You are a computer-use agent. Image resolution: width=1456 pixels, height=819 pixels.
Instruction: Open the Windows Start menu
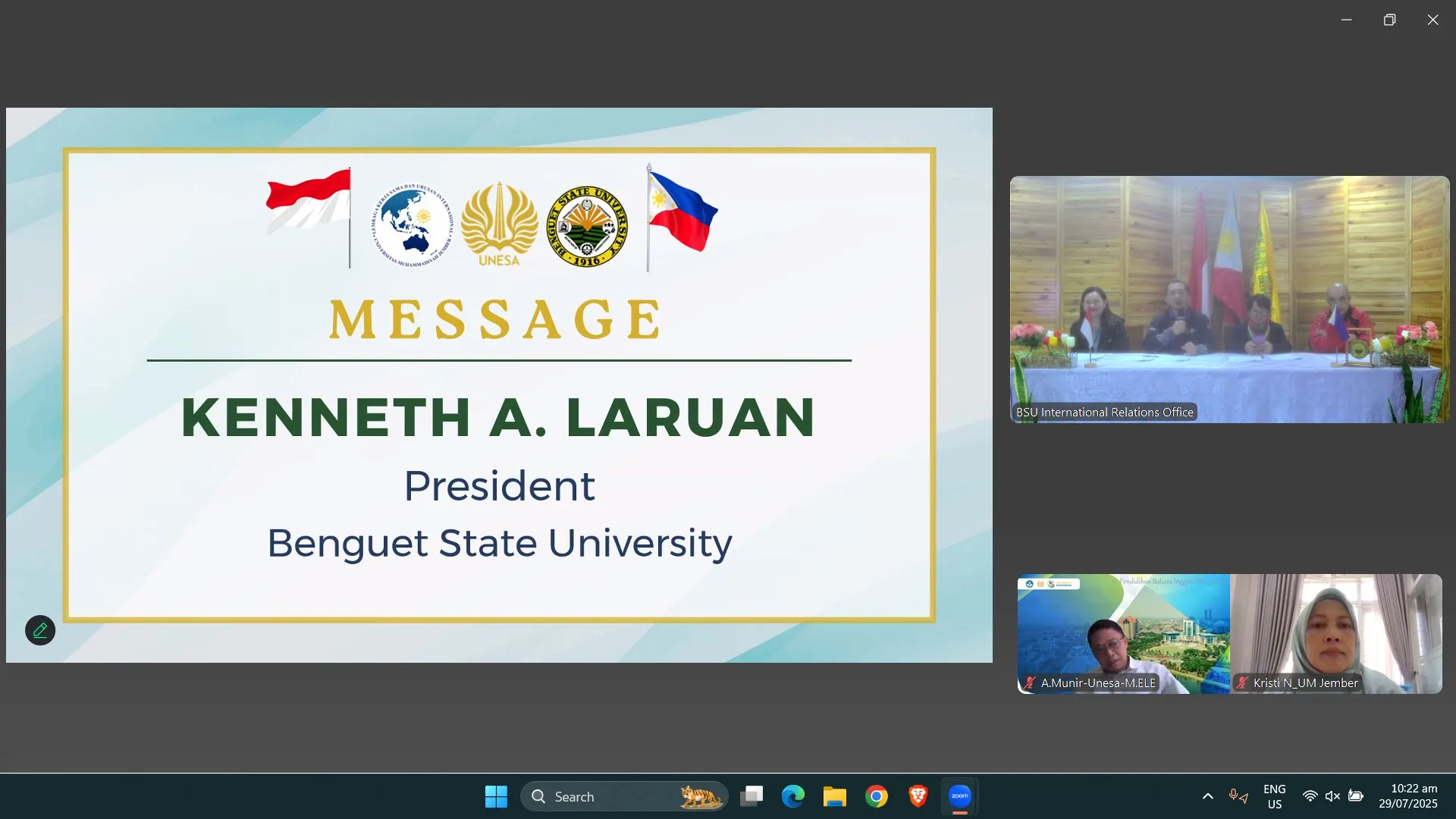[496, 796]
